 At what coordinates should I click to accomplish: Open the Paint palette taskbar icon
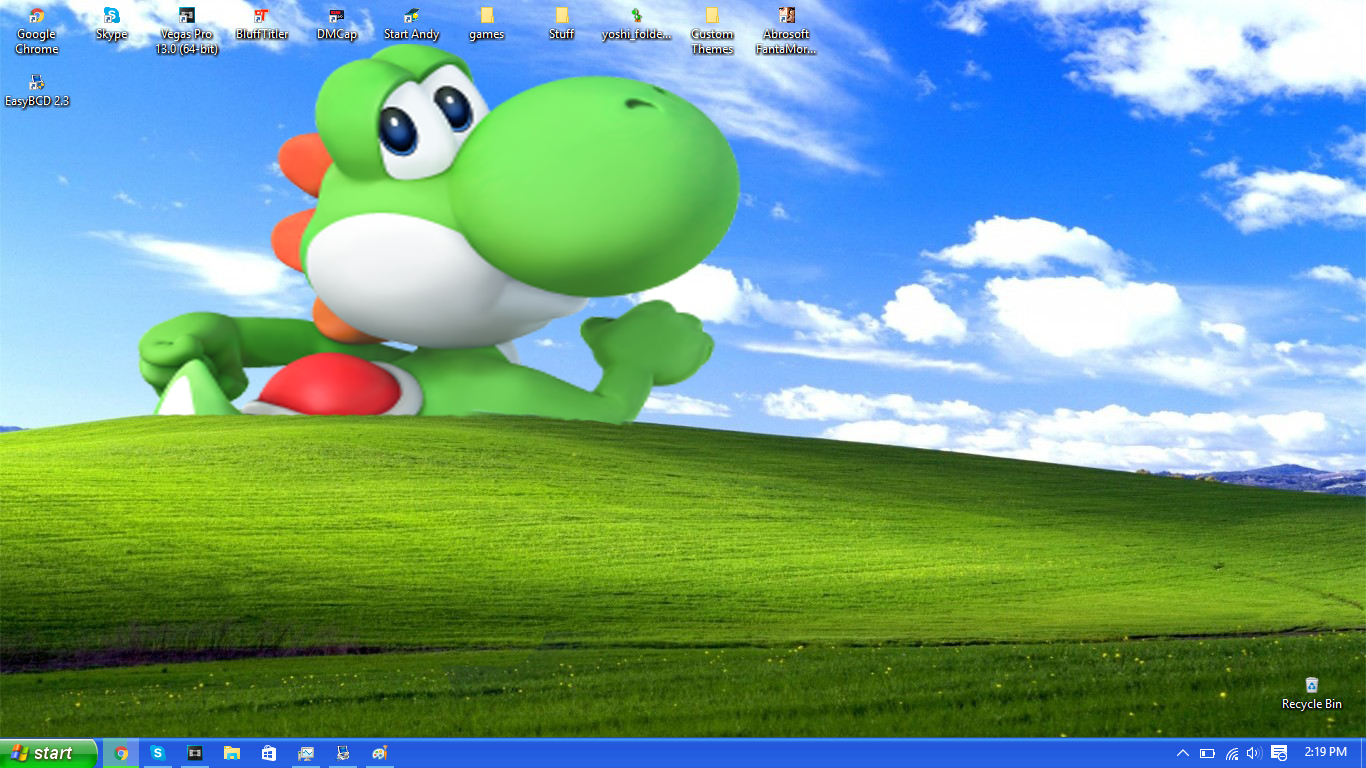click(x=380, y=753)
